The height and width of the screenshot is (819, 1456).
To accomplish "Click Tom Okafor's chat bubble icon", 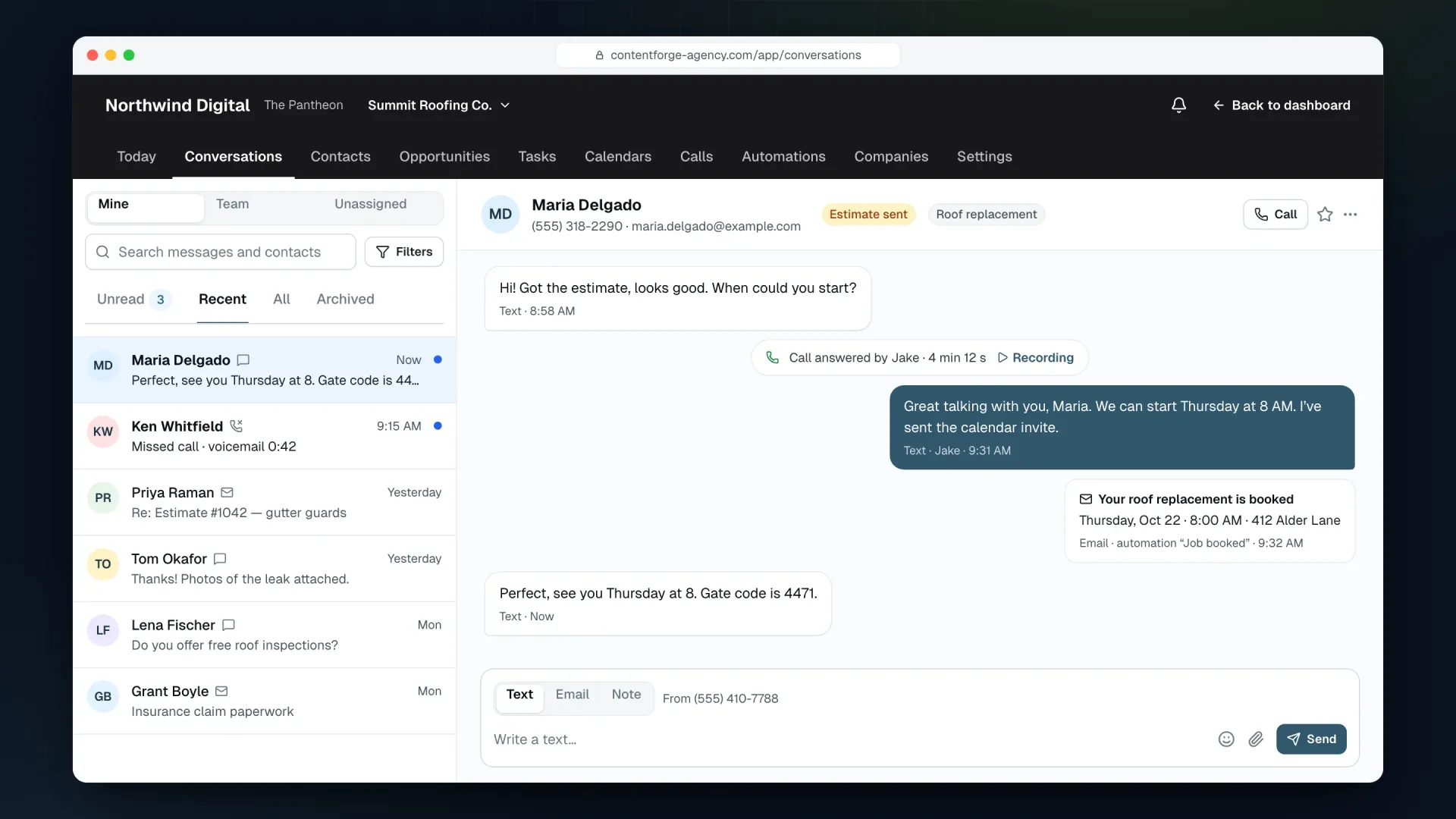I will pos(220,559).
